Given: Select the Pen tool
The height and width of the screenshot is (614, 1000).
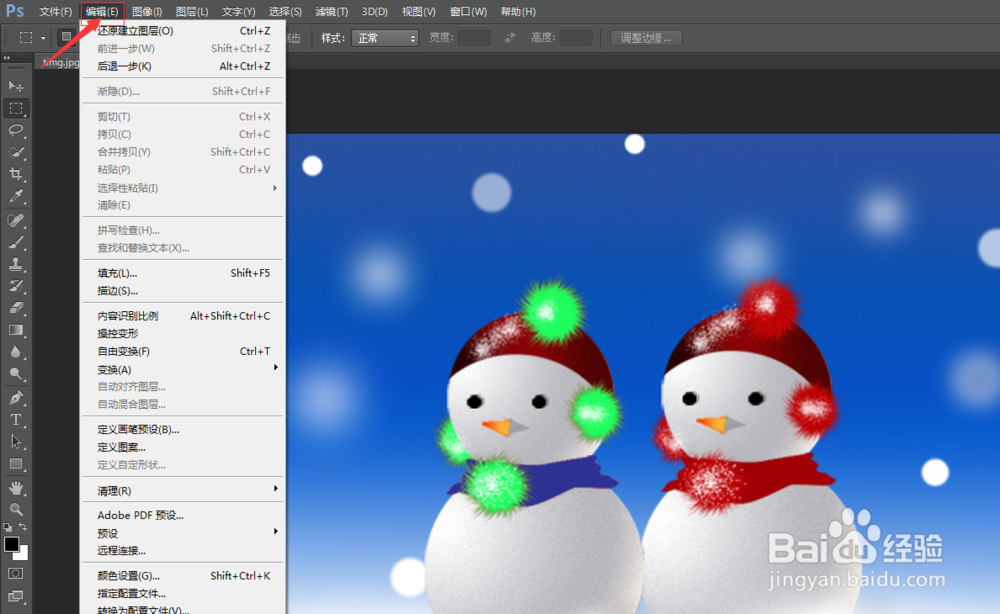Looking at the screenshot, I should coord(16,398).
